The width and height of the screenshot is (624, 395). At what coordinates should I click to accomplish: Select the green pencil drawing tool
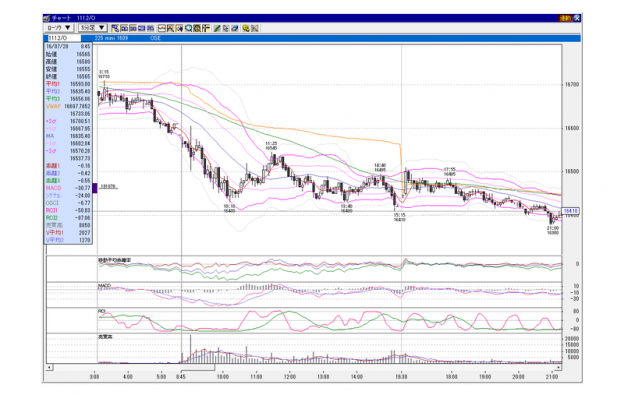coord(217,28)
